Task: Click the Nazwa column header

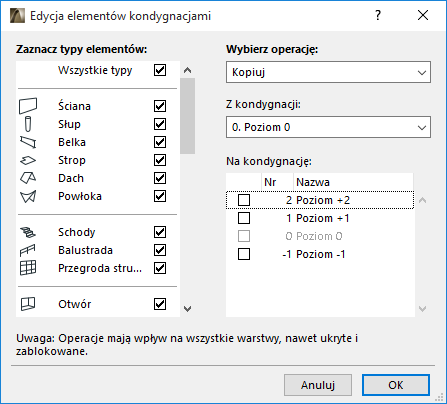Action: 353,182
